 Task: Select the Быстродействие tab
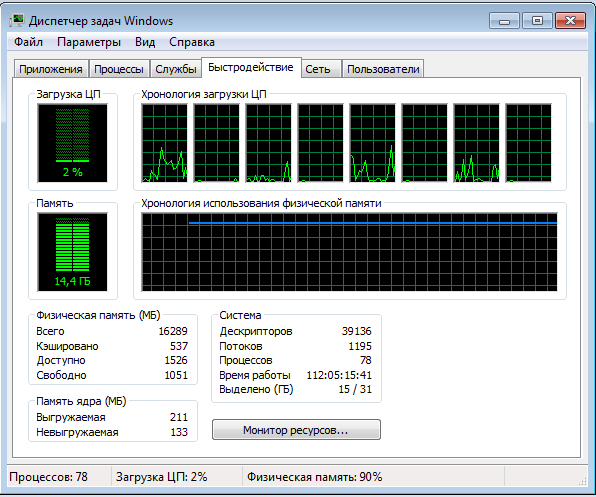click(x=251, y=68)
